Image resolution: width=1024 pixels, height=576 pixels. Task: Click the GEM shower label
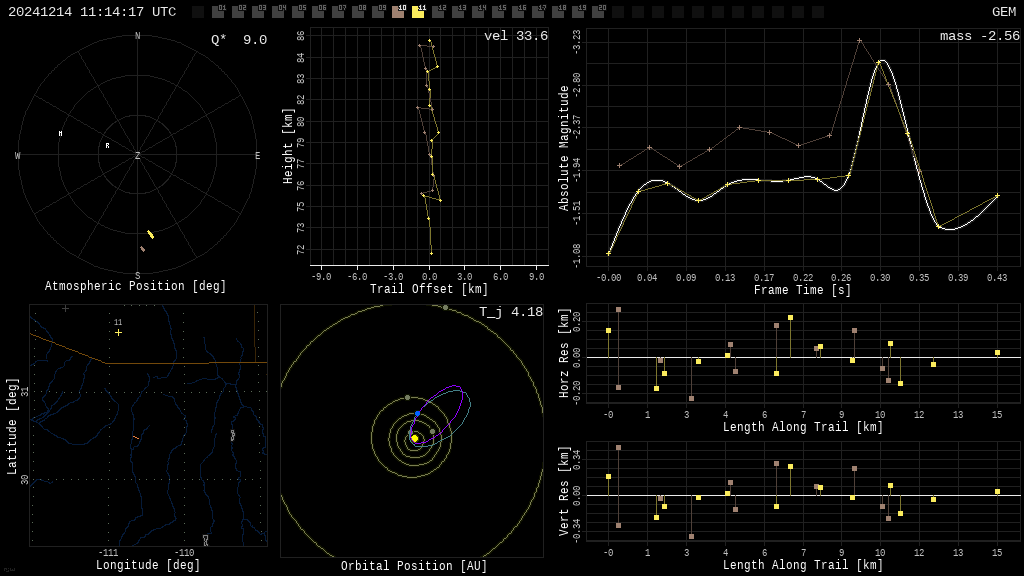pyautogui.click(x=1004, y=12)
